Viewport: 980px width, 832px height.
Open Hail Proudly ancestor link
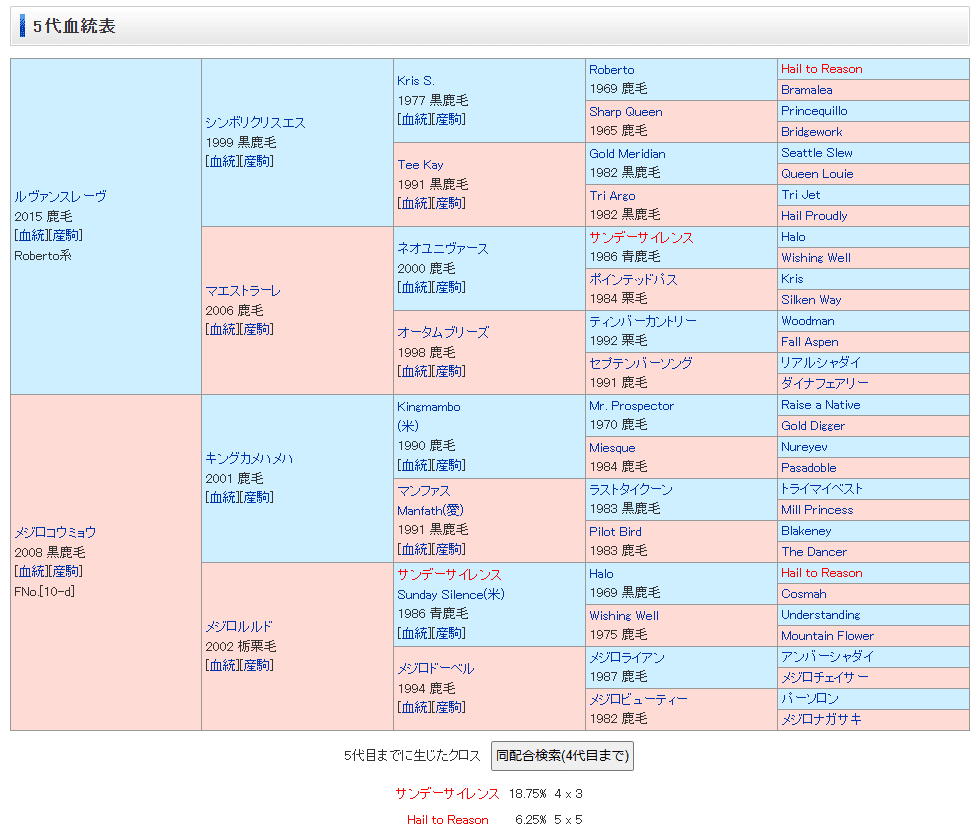tap(814, 216)
